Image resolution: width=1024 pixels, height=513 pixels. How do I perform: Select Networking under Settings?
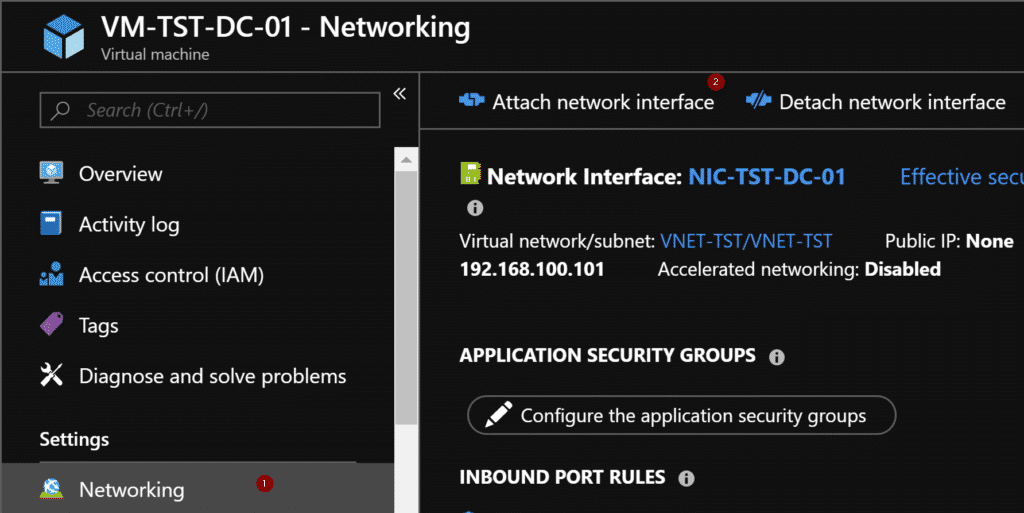tap(197, 489)
